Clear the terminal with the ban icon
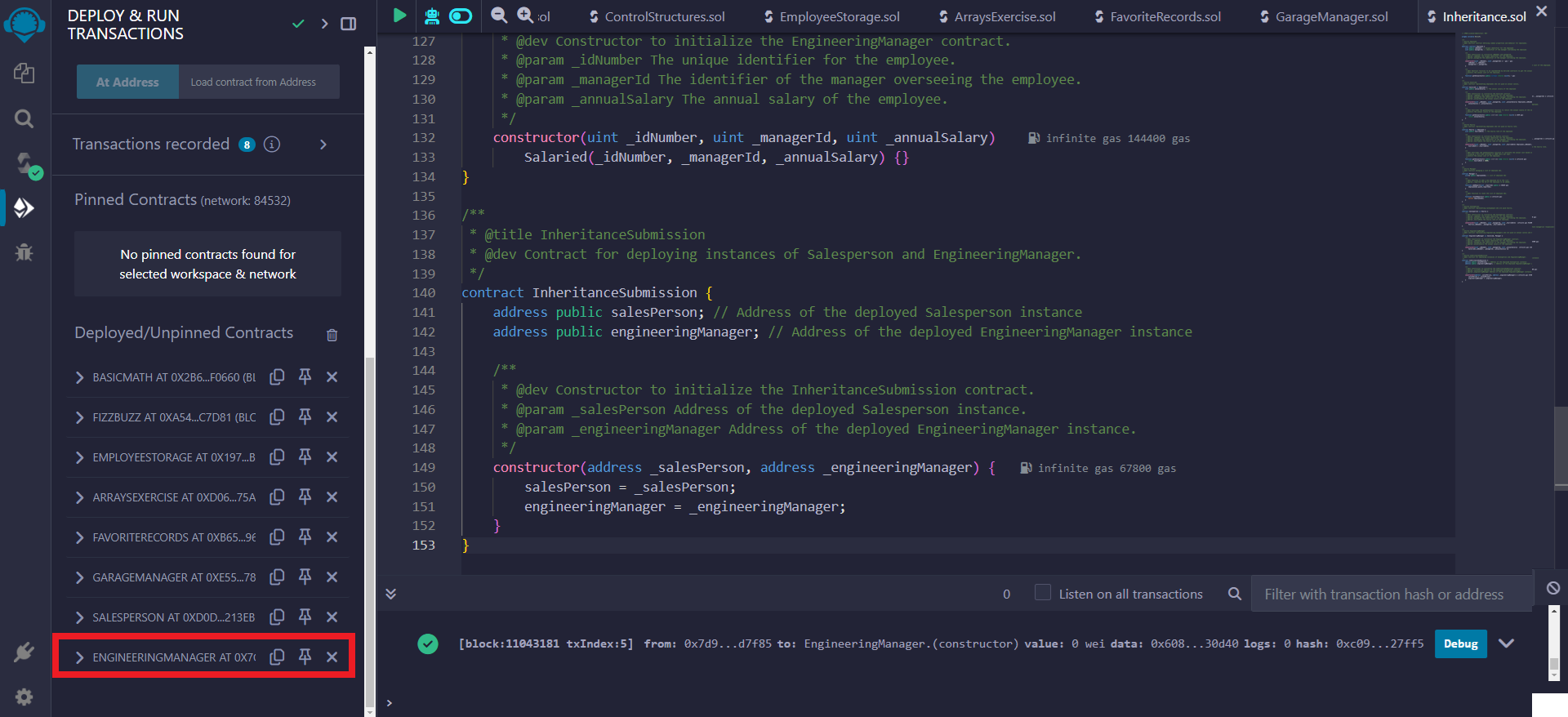 pyautogui.click(x=1553, y=588)
